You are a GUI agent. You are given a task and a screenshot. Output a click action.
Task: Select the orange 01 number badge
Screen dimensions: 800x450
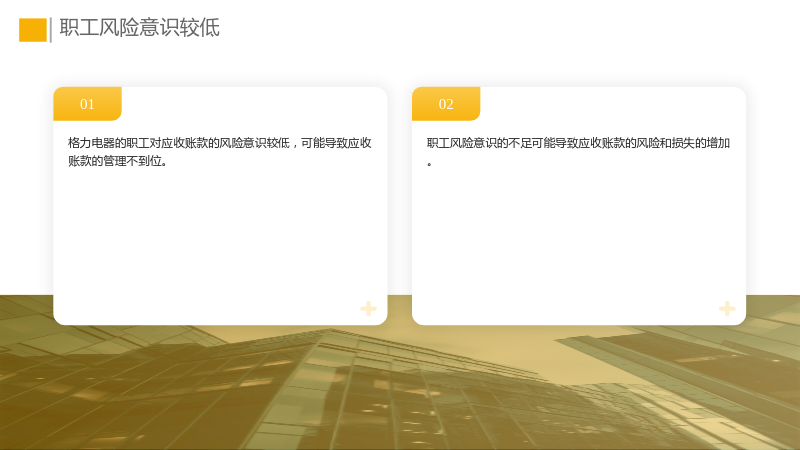[x=87, y=104]
